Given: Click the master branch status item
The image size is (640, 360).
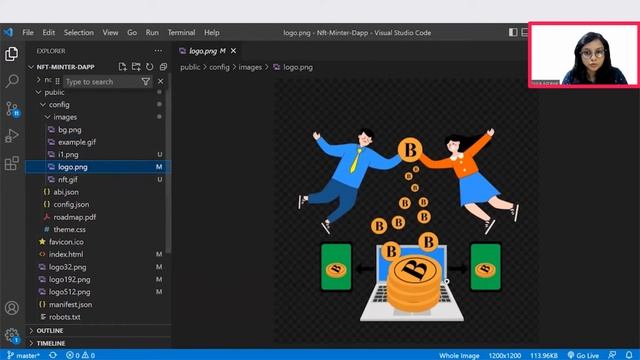Looking at the screenshot, I should point(24,355).
